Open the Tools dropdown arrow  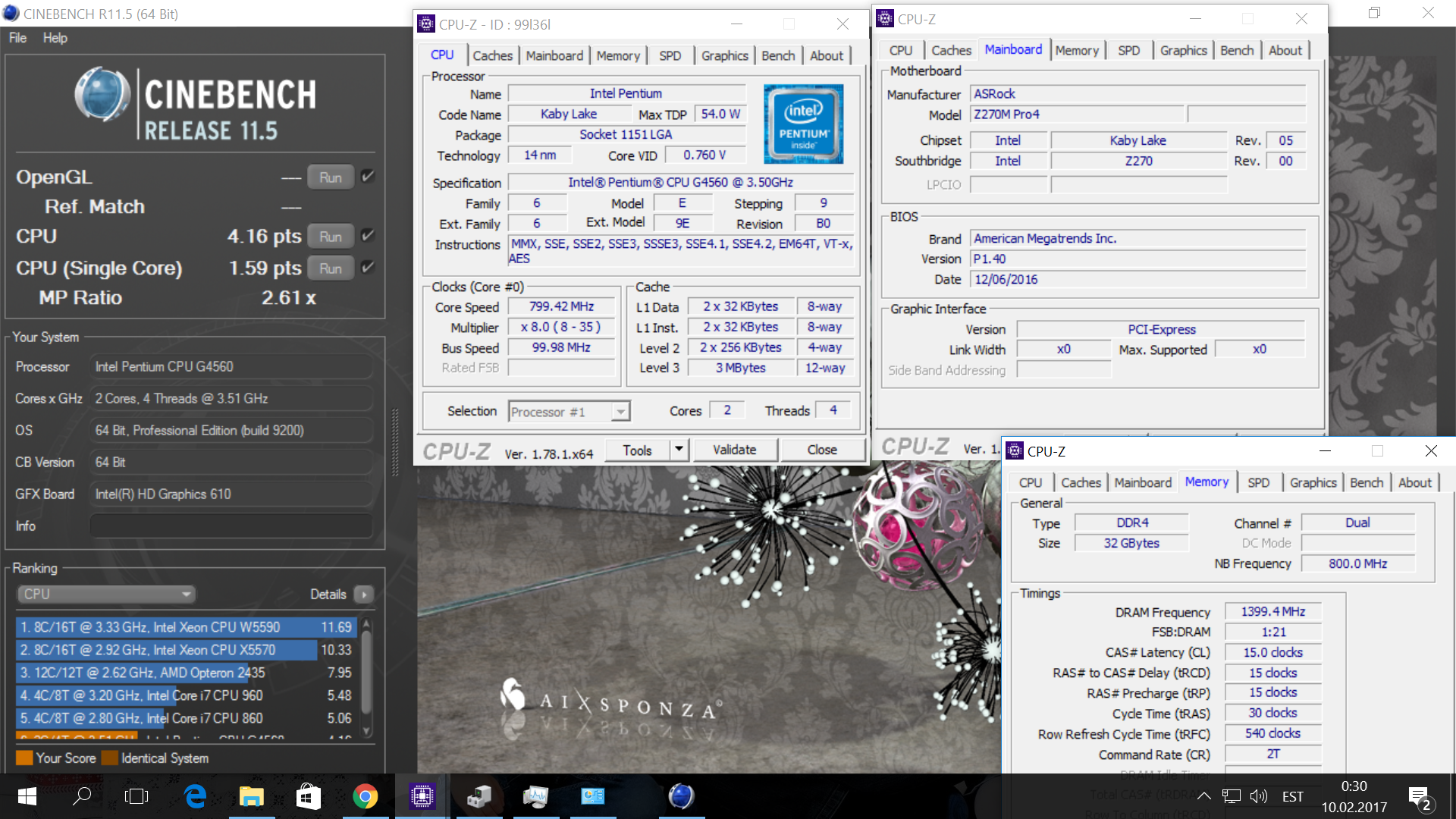click(679, 450)
